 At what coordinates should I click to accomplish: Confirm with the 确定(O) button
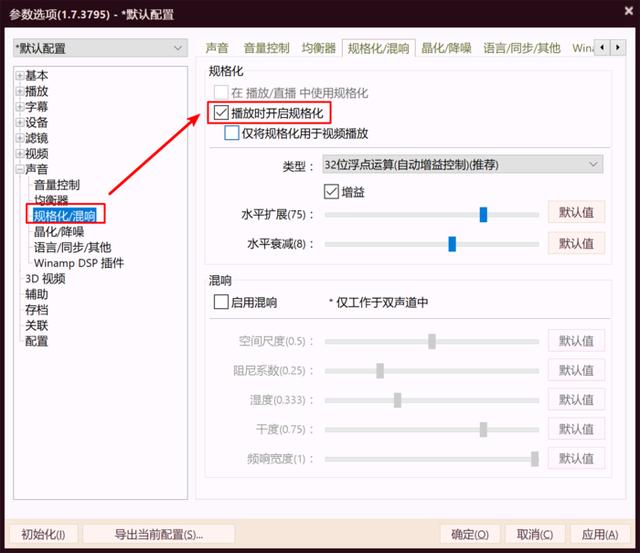[470, 534]
